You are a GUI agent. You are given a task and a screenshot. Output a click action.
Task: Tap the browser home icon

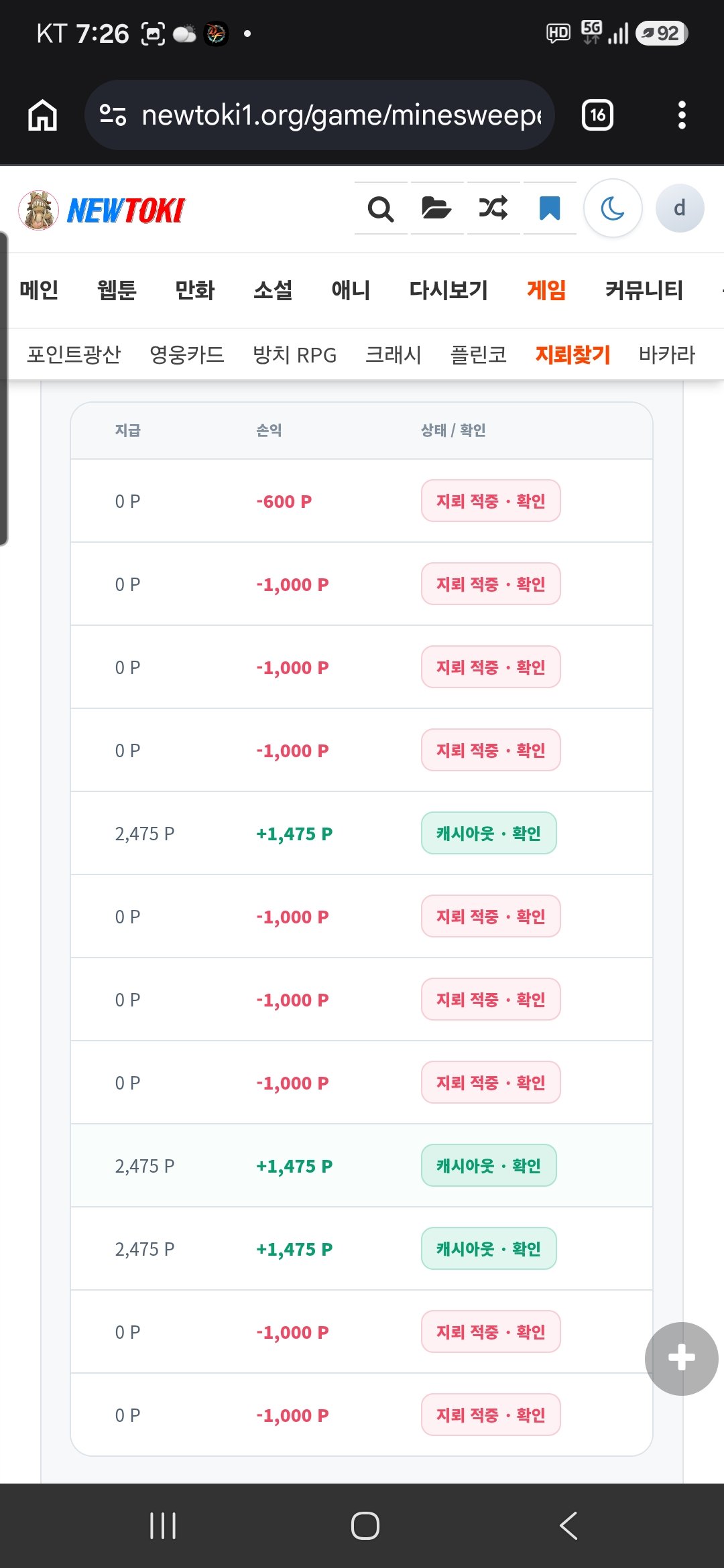(42, 115)
